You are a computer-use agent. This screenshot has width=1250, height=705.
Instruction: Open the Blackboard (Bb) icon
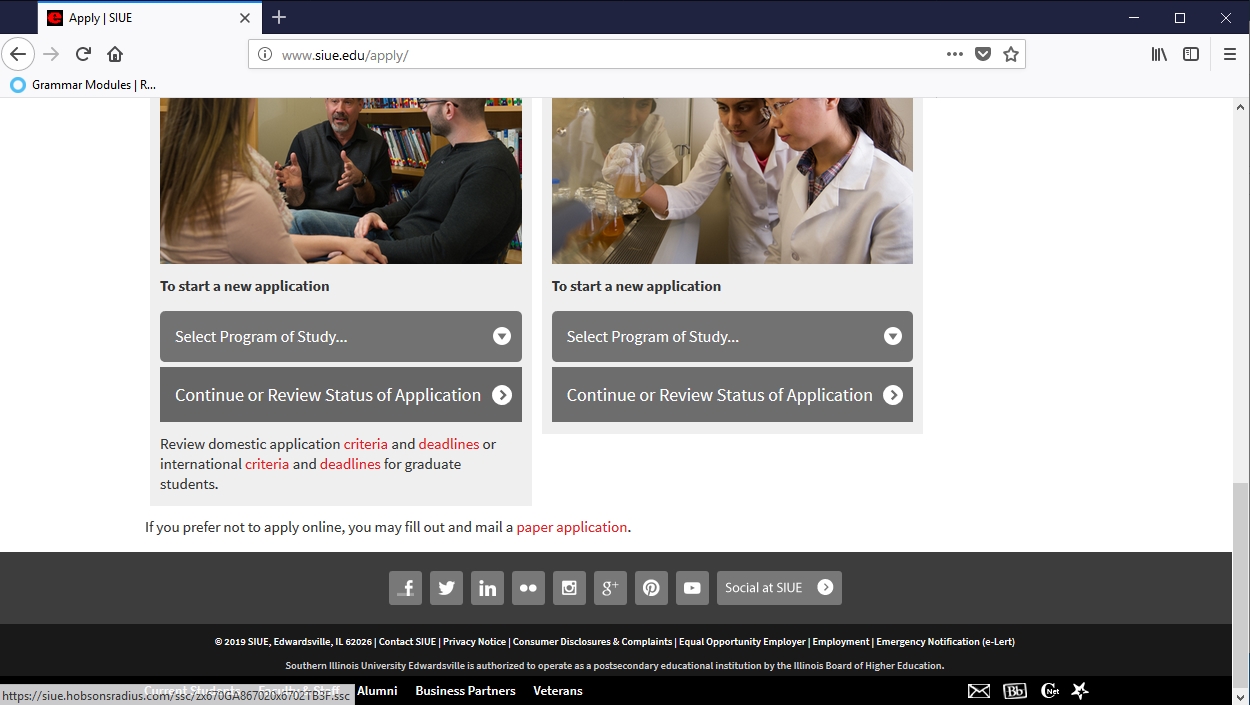1014,691
